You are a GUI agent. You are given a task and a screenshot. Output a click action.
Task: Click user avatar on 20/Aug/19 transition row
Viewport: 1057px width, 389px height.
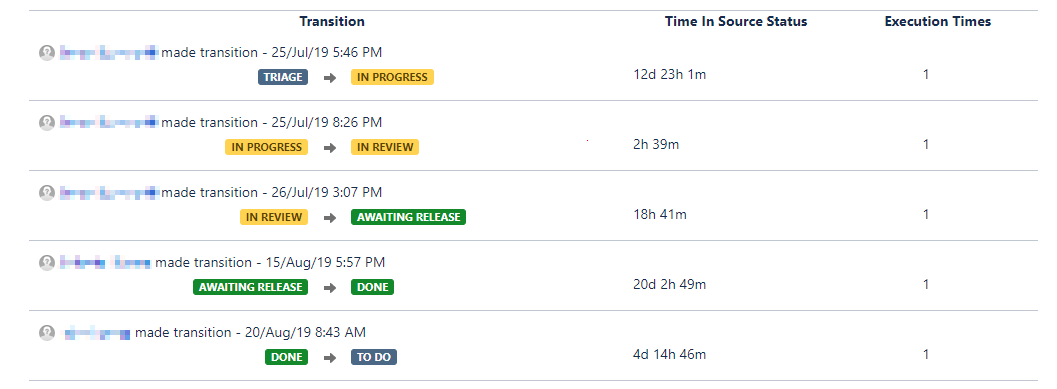point(47,333)
